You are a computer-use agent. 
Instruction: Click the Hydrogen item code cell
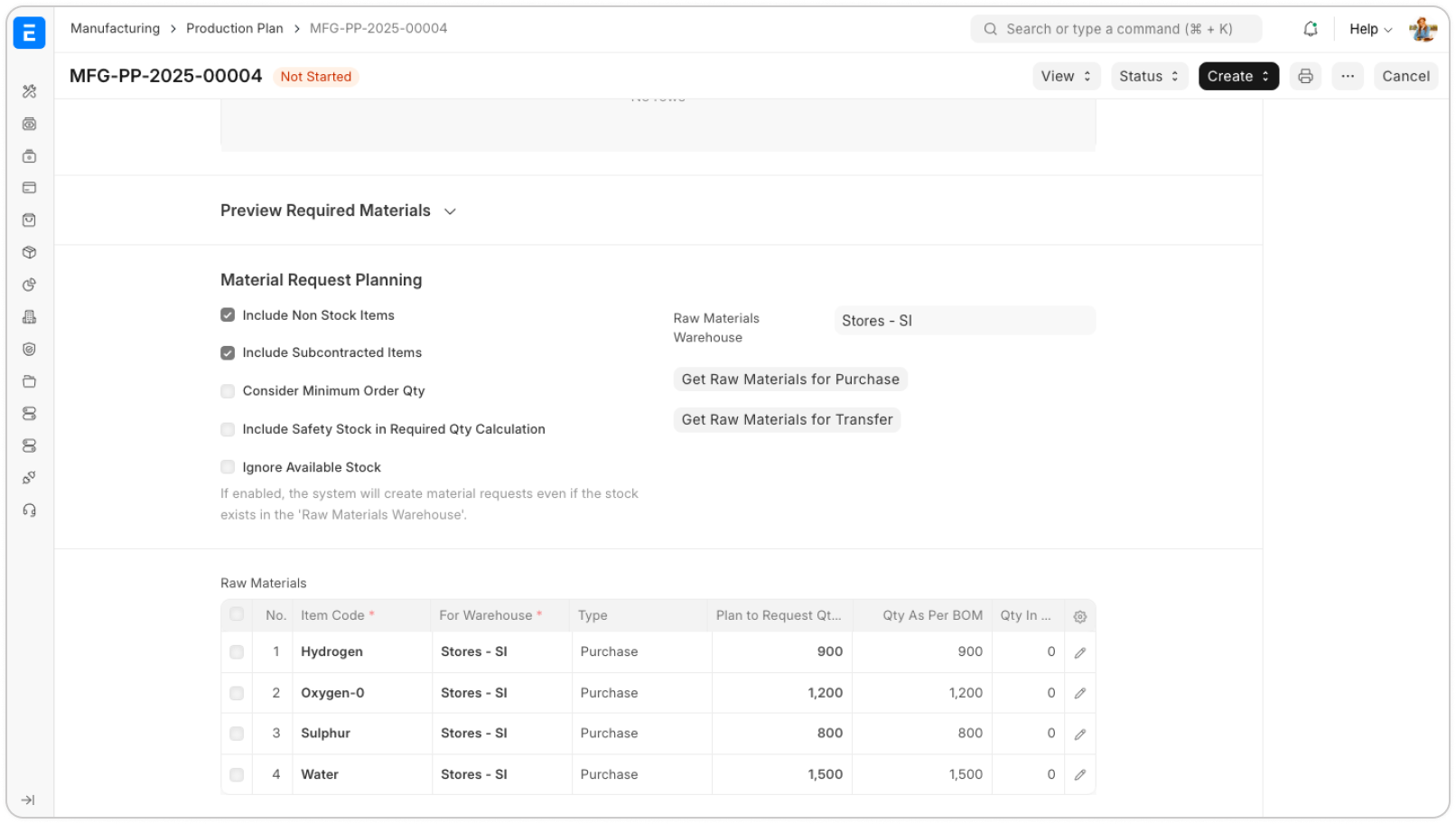click(362, 652)
